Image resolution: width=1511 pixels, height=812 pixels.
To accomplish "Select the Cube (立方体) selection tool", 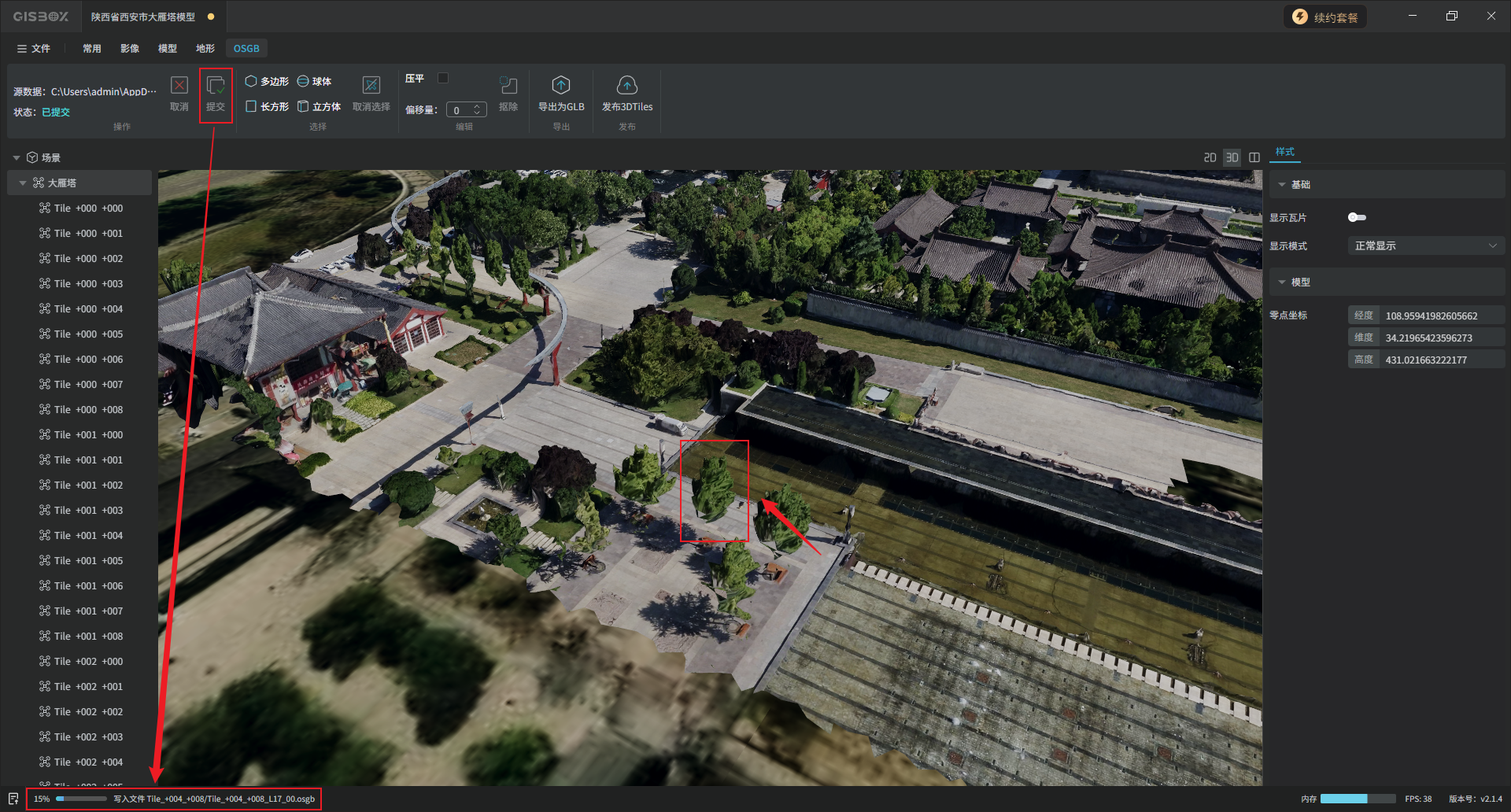I will click(x=319, y=107).
